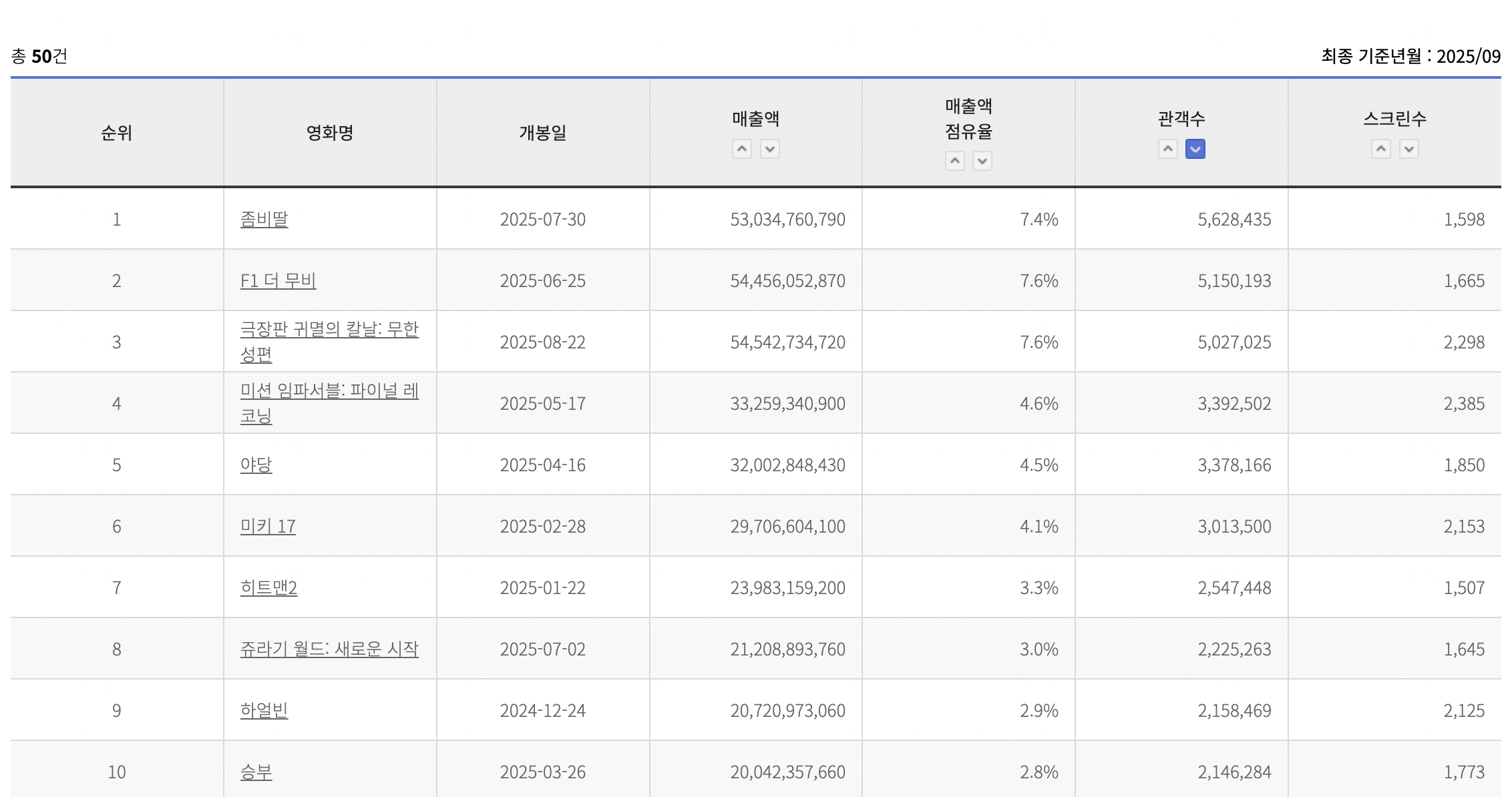The width and height of the screenshot is (1512, 797).
Task: Click the 개봉일 column header
Action: [x=542, y=133]
